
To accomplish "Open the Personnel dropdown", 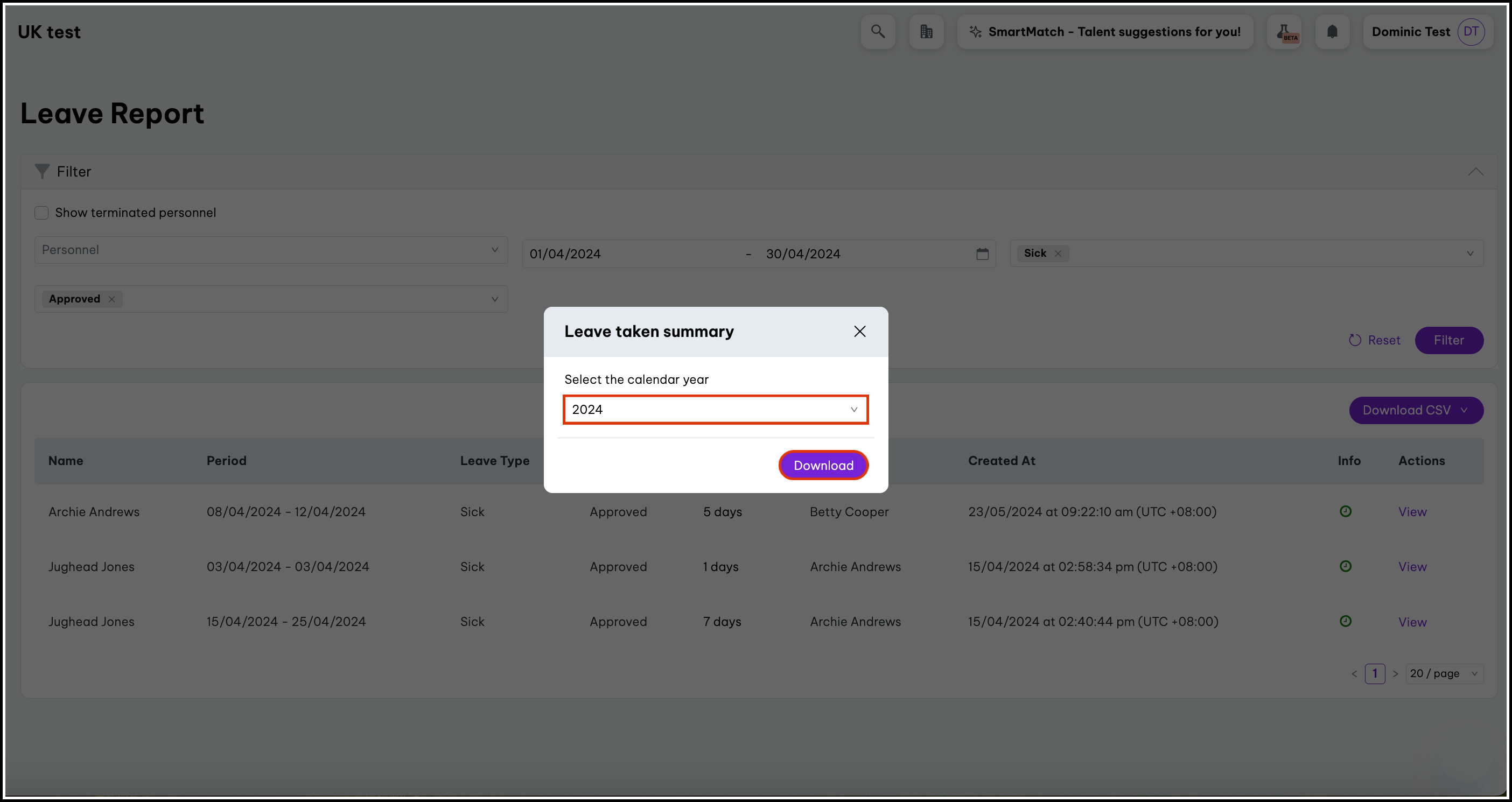I will click(271, 250).
